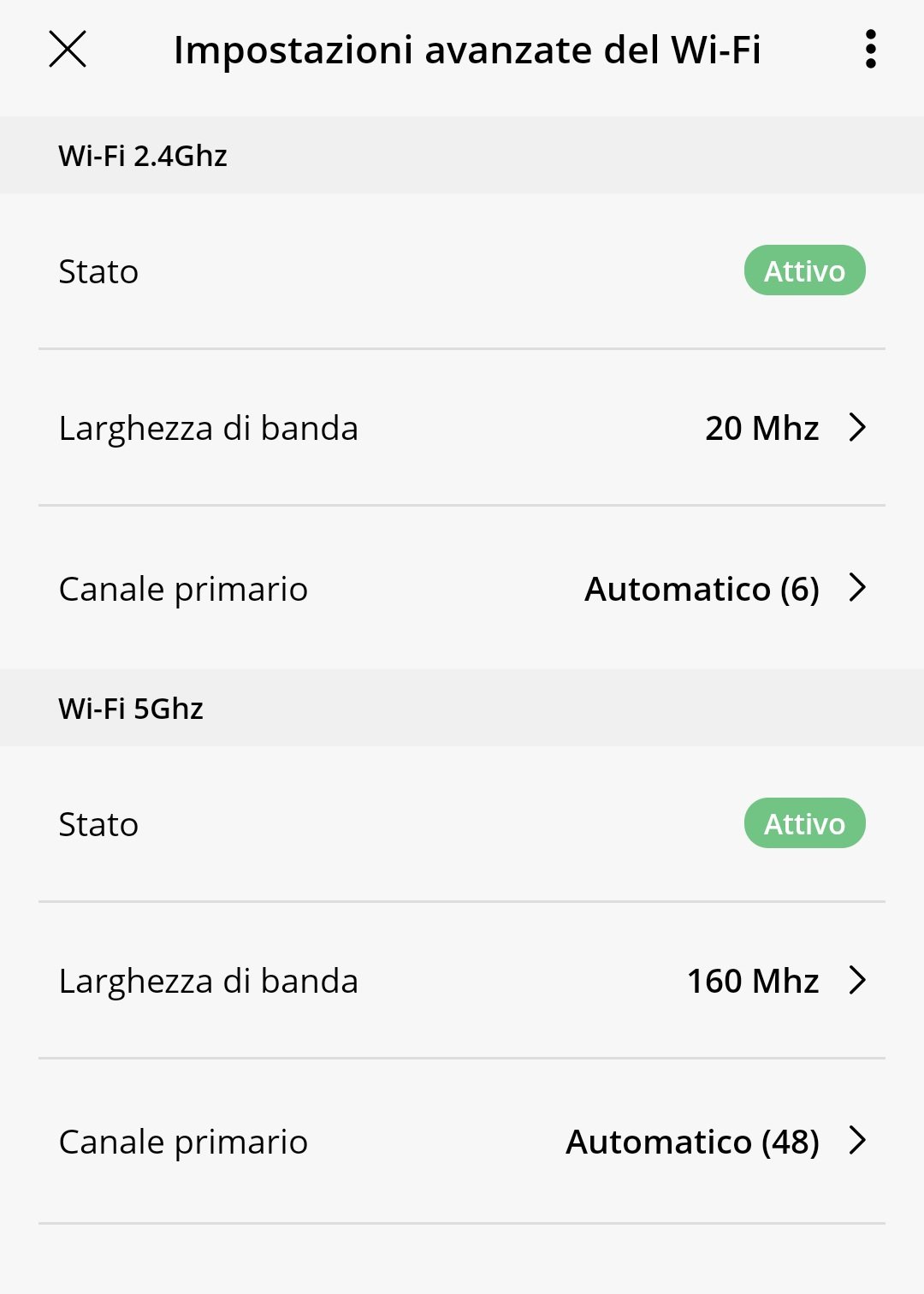Screen dimensions: 924x1294
Task: Toggle the 5Ghz Wi-Fi Attivo status
Action: (x=804, y=823)
